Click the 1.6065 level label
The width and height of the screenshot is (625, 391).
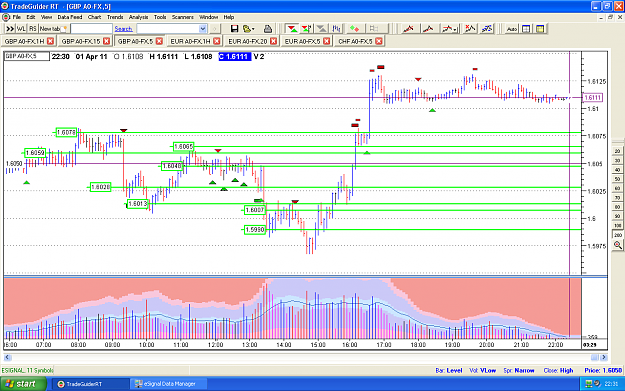click(183, 147)
